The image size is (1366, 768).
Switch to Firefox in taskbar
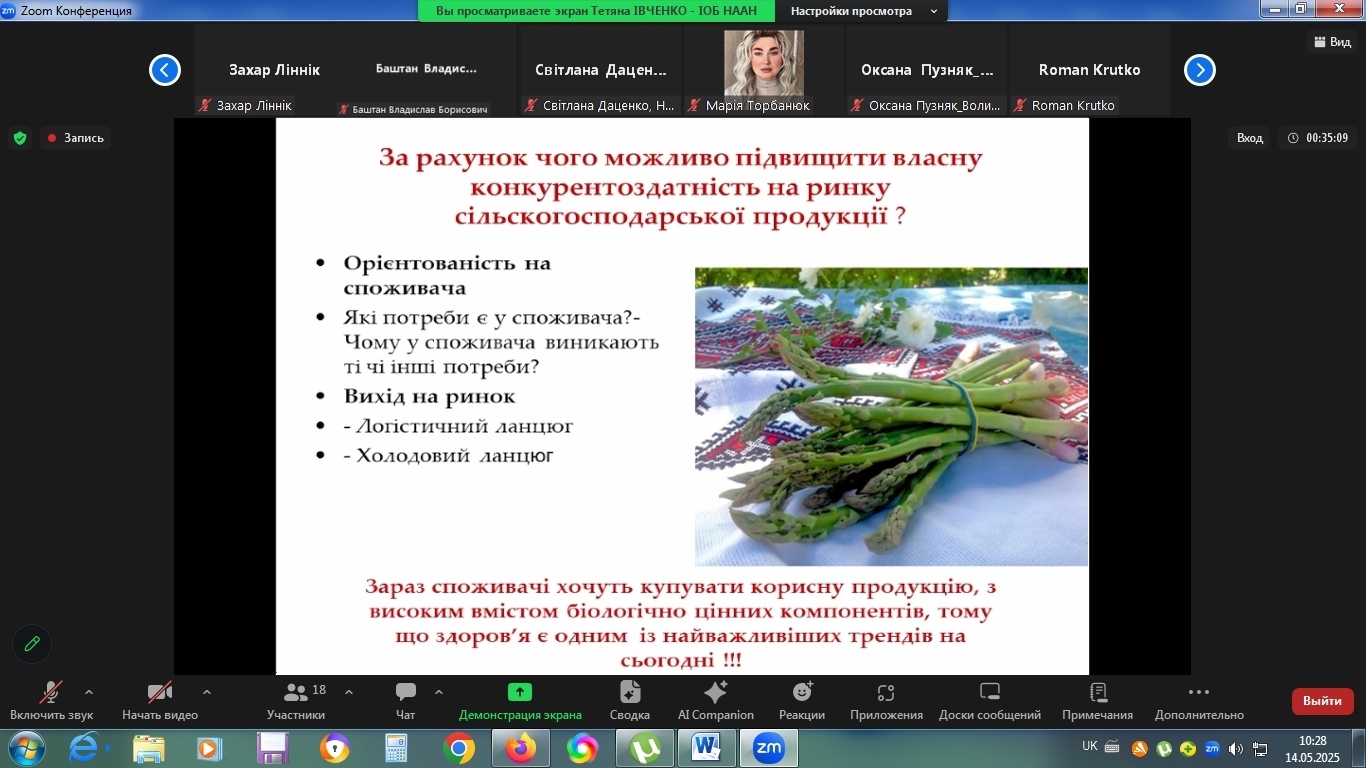(521, 748)
